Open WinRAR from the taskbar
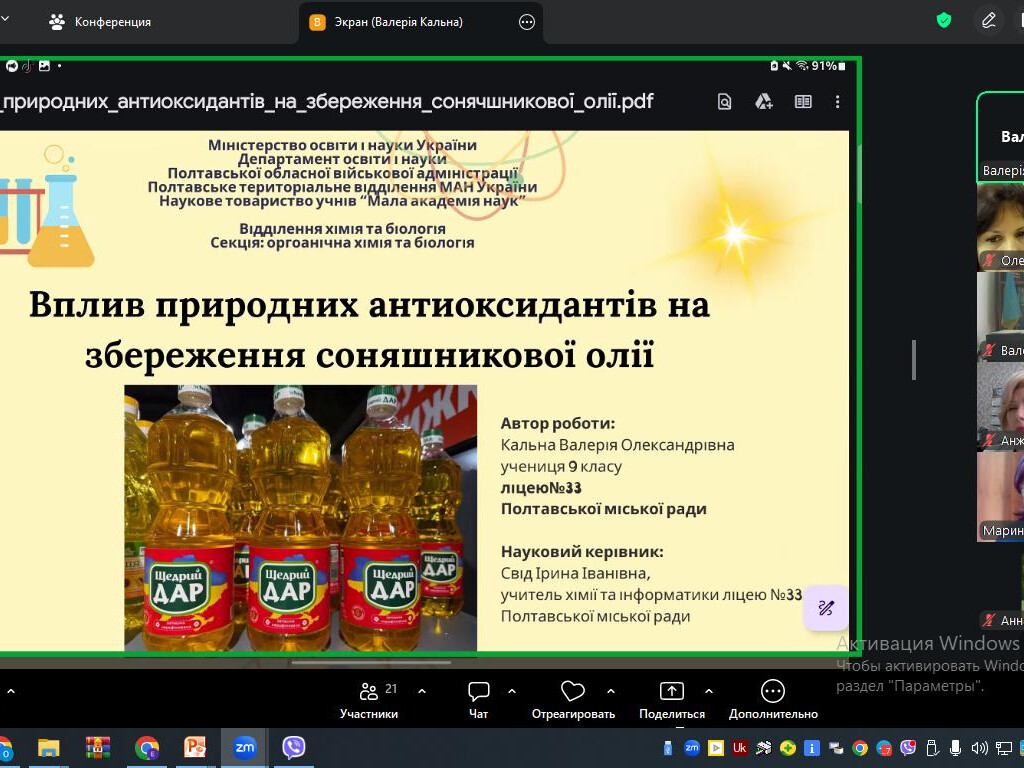This screenshot has height=768, width=1024. point(98,747)
